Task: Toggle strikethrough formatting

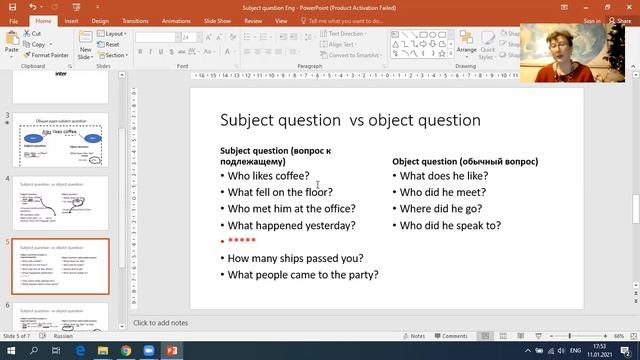Action: (x=182, y=52)
